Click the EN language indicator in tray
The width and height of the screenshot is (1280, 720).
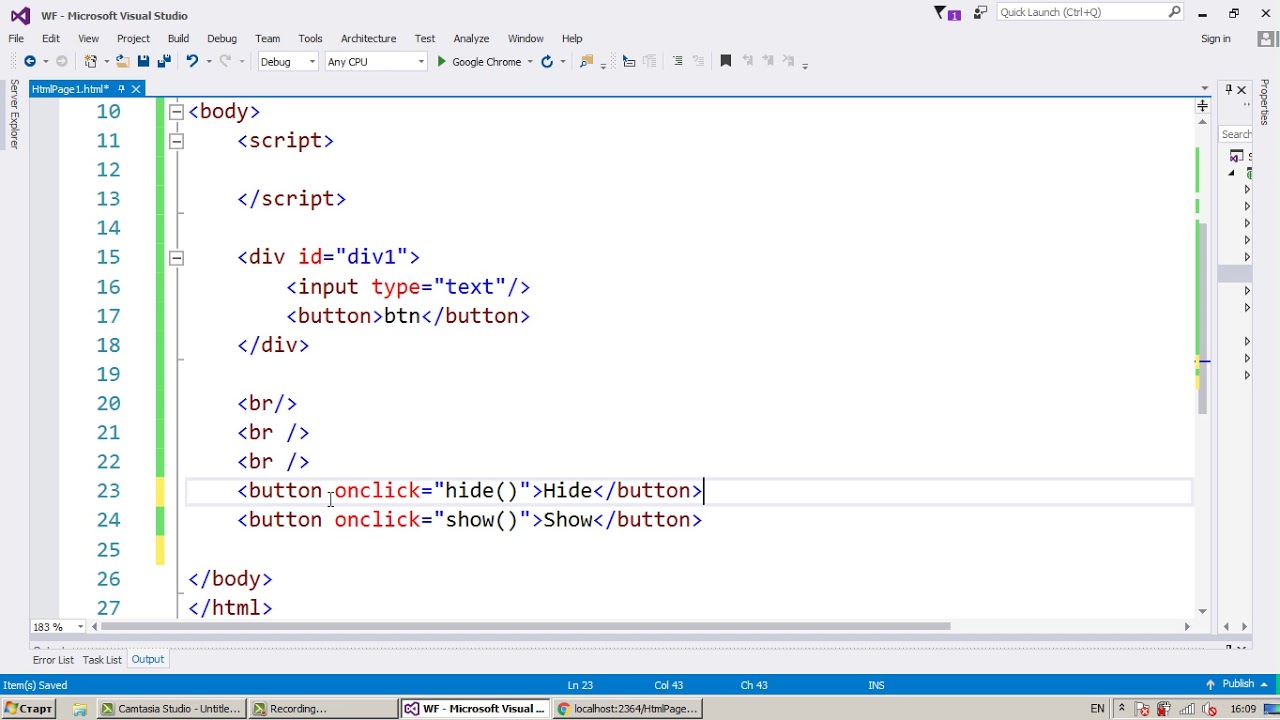point(1097,709)
